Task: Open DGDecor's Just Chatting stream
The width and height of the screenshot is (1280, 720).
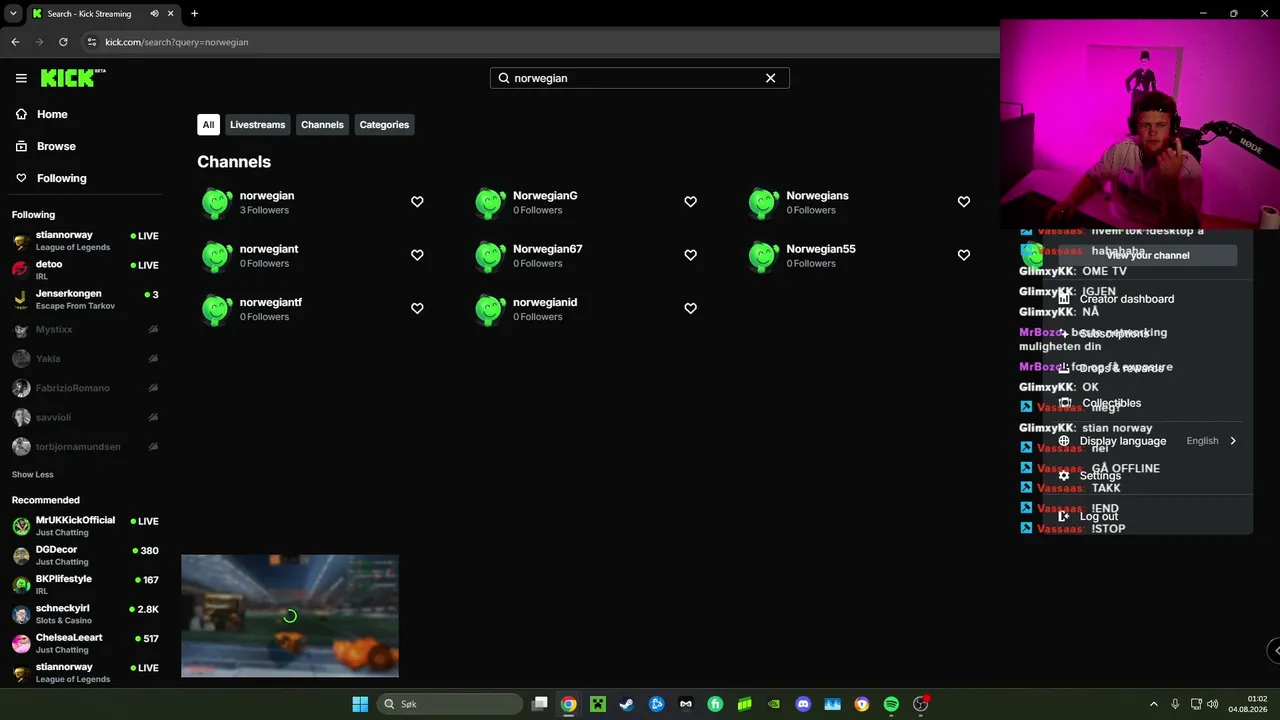Action: [x=85, y=555]
